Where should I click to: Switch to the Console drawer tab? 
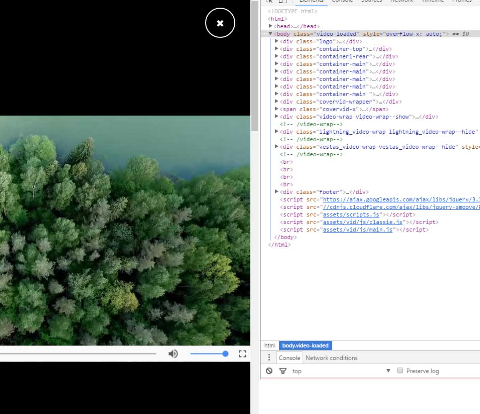tap(289, 358)
